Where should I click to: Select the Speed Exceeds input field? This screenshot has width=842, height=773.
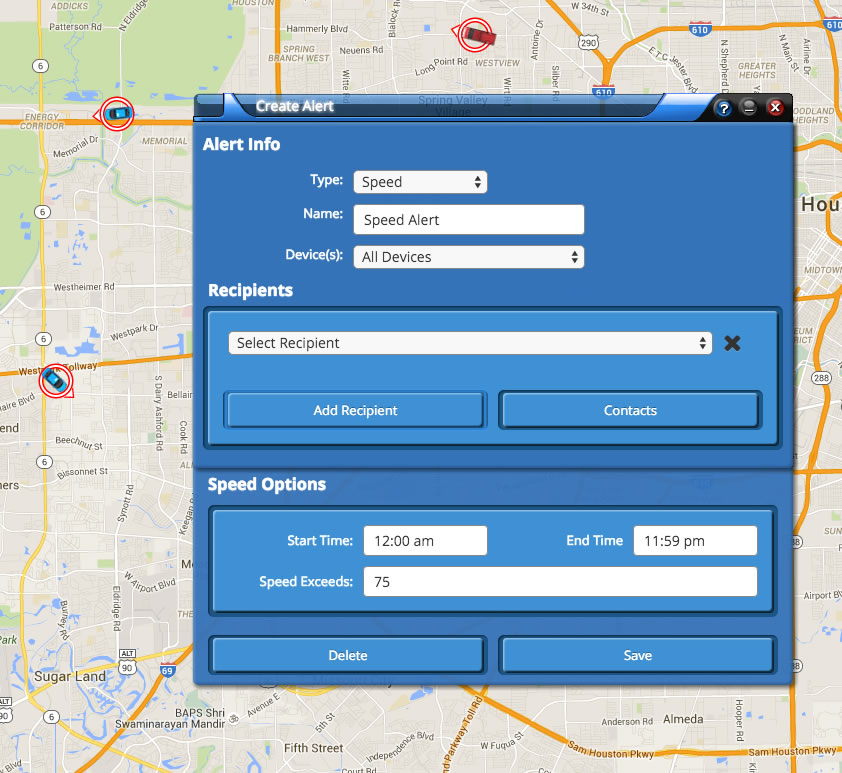(x=560, y=582)
